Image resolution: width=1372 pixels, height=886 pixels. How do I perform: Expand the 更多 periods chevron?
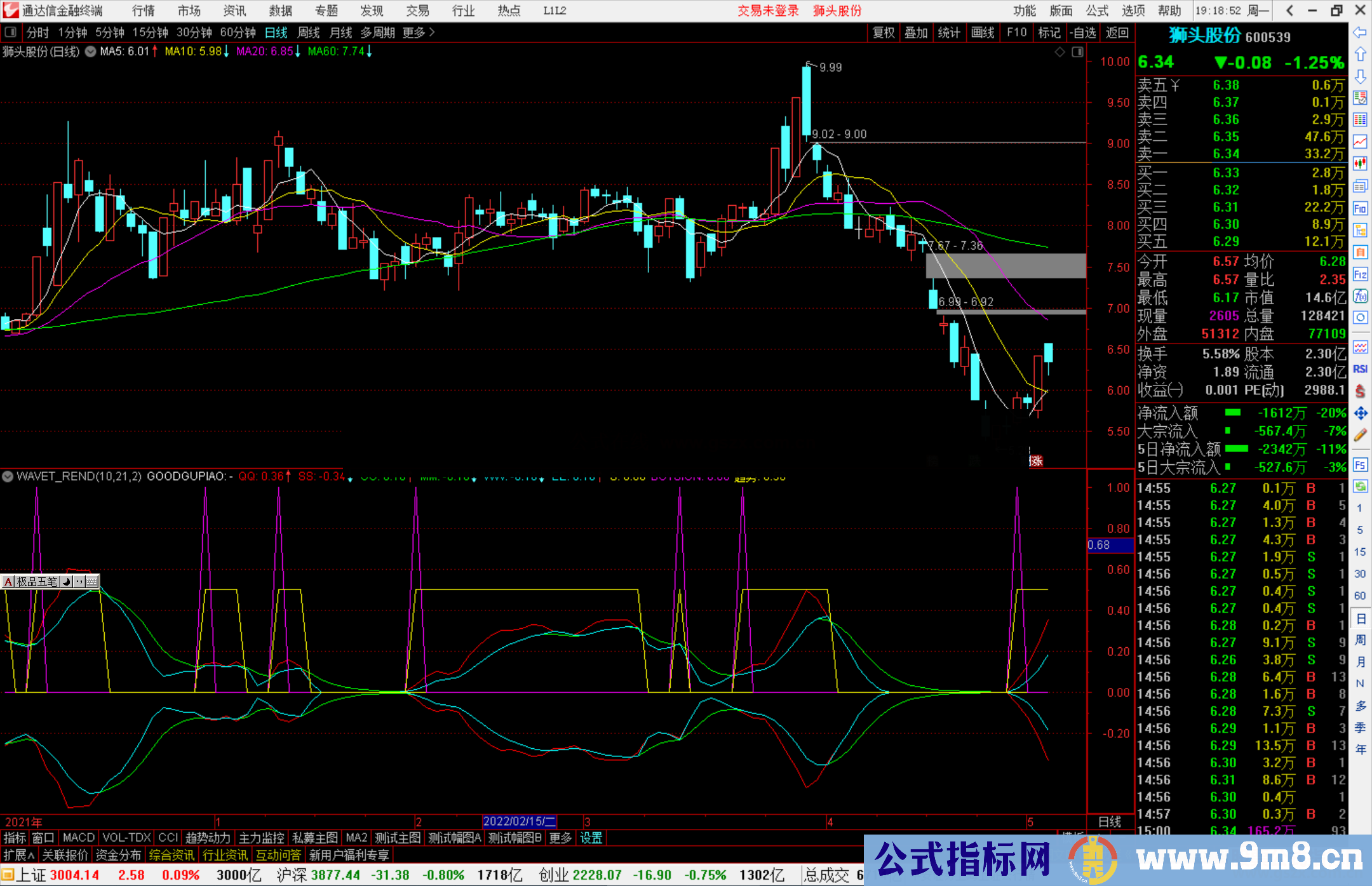pyautogui.click(x=432, y=32)
